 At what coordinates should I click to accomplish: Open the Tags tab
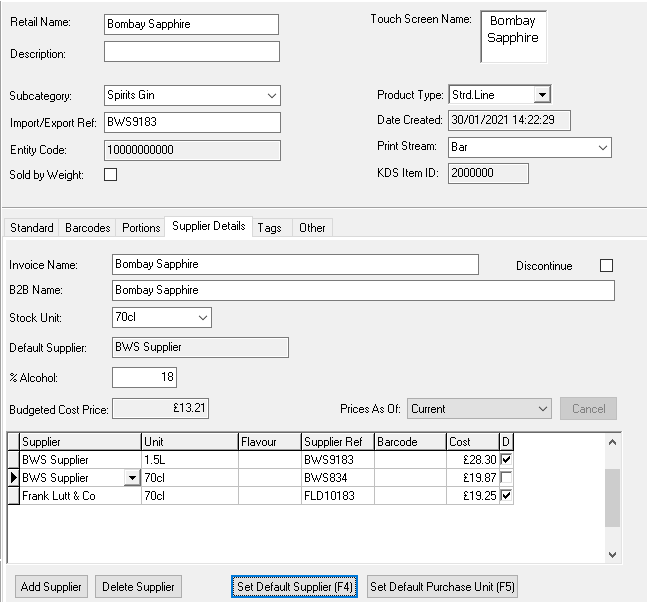[x=269, y=228]
